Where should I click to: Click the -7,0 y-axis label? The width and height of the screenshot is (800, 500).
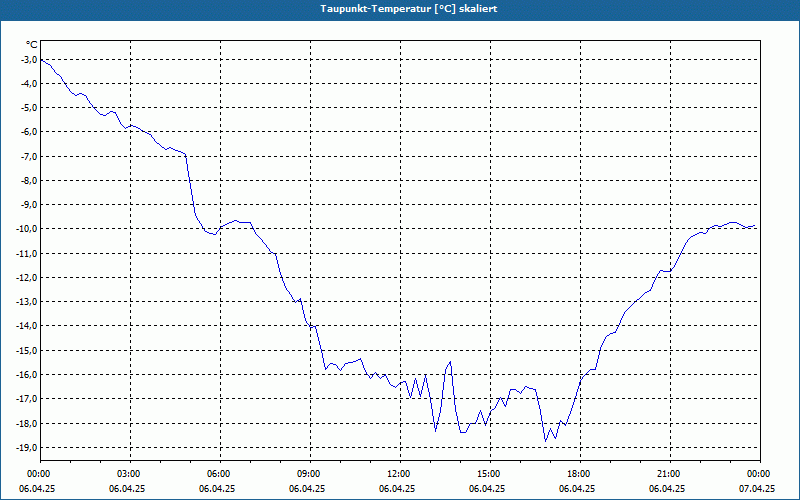pyautogui.click(x=29, y=156)
